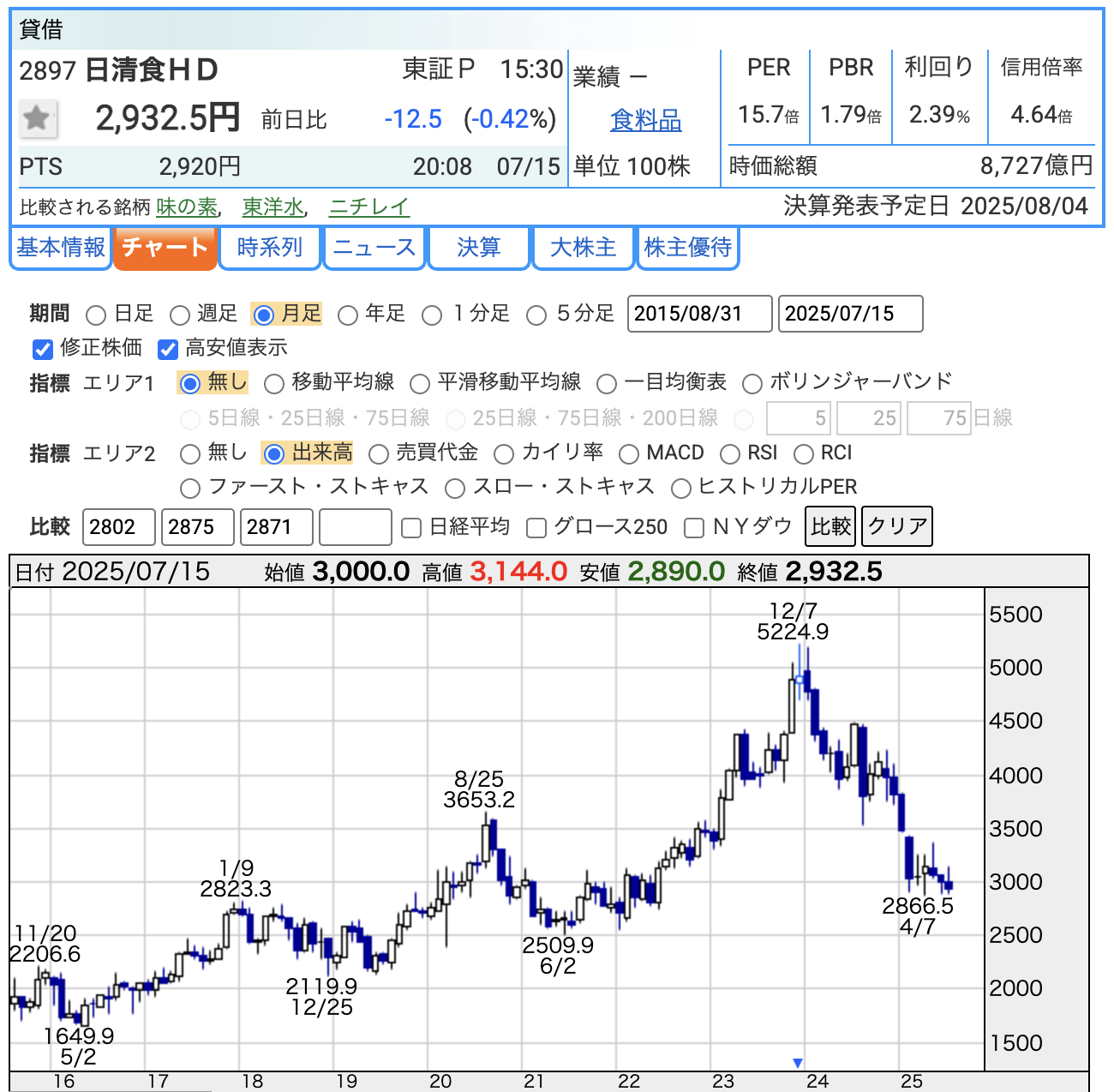Open 味の素 comparison link
Image resolution: width=1114 pixels, height=1092 pixels.
click(187, 207)
